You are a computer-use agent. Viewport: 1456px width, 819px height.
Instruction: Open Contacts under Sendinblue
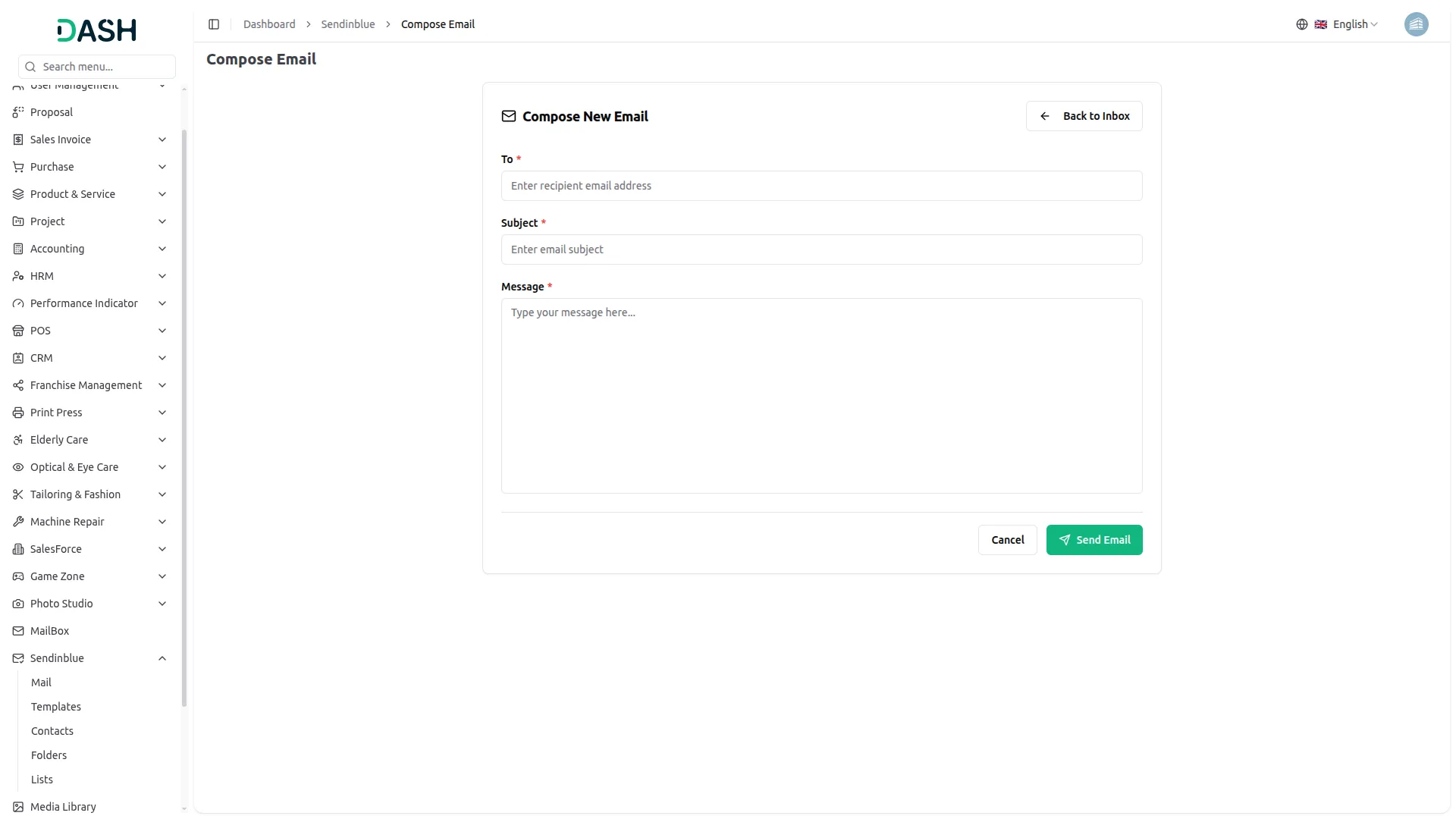click(x=52, y=731)
